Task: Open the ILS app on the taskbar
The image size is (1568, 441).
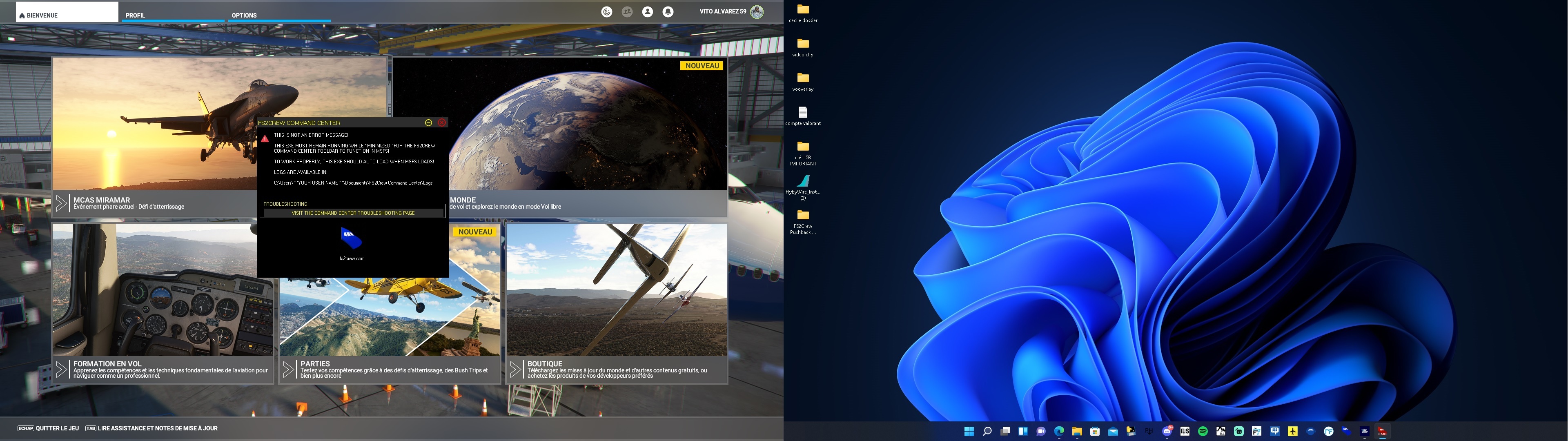Action: click(1185, 431)
